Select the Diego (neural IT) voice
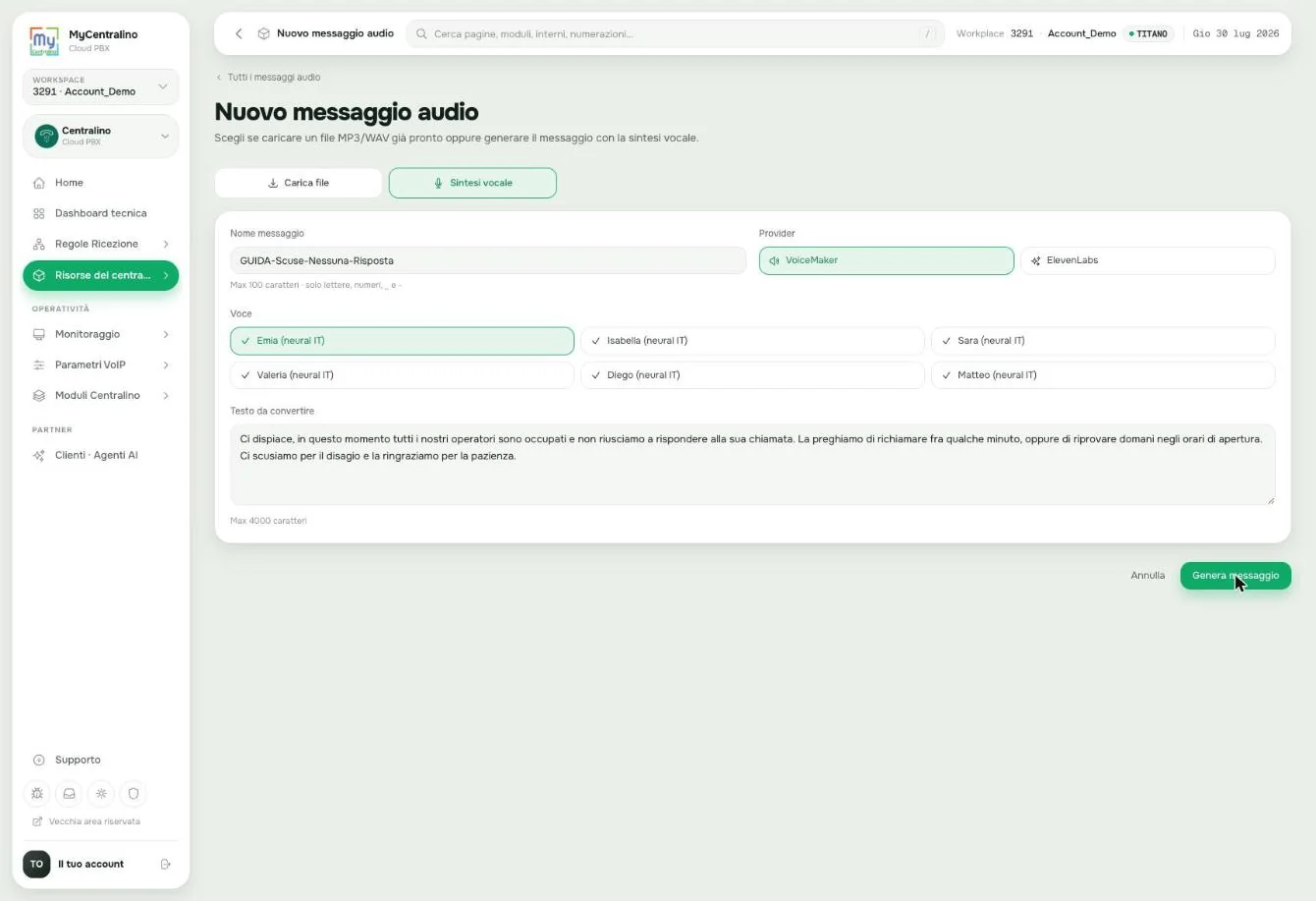The height and width of the screenshot is (901, 1316). pos(752,375)
